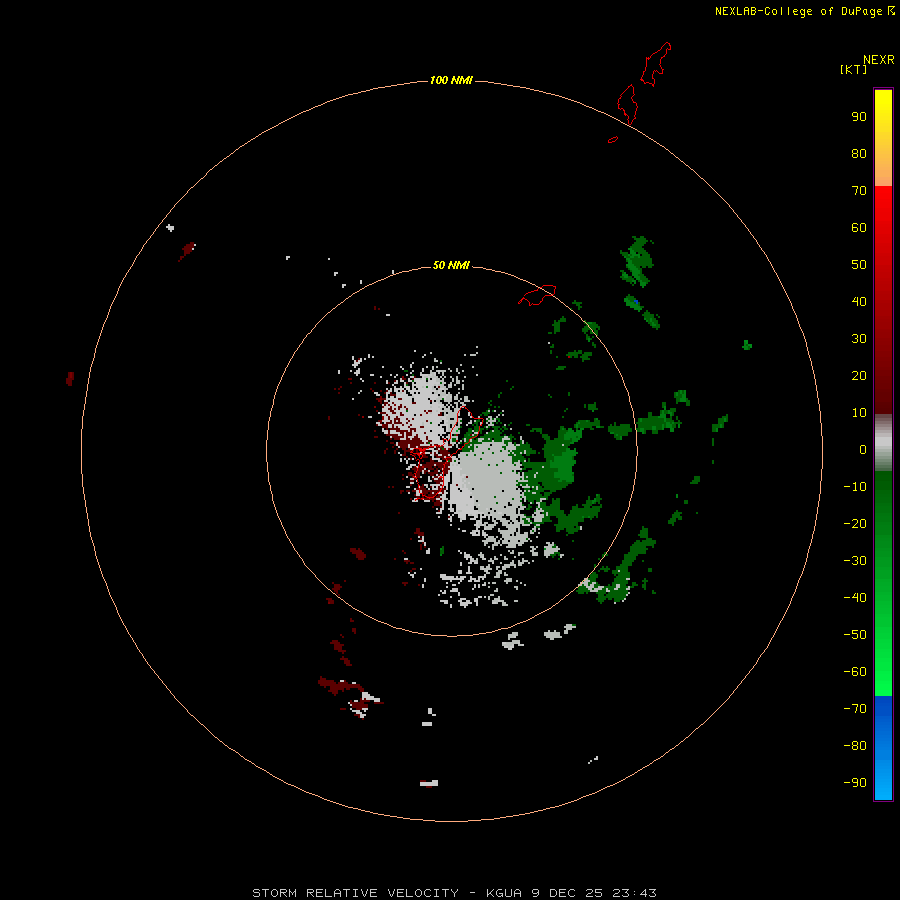Click the -70 value on velocity scale
The width and height of the screenshot is (900, 900).
tap(855, 709)
